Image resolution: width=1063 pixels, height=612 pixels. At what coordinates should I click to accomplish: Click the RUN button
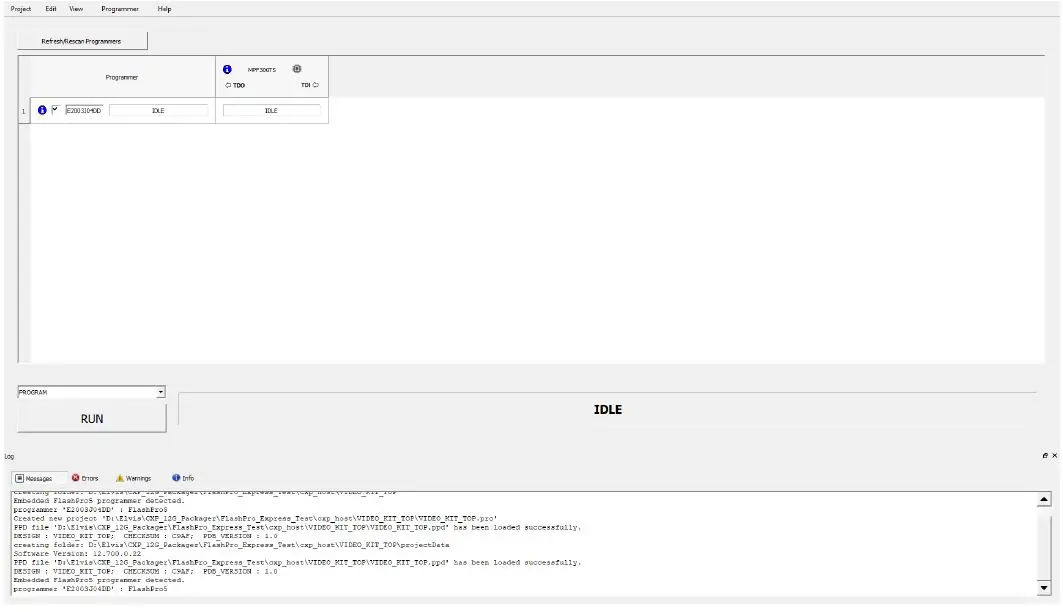coord(92,419)
